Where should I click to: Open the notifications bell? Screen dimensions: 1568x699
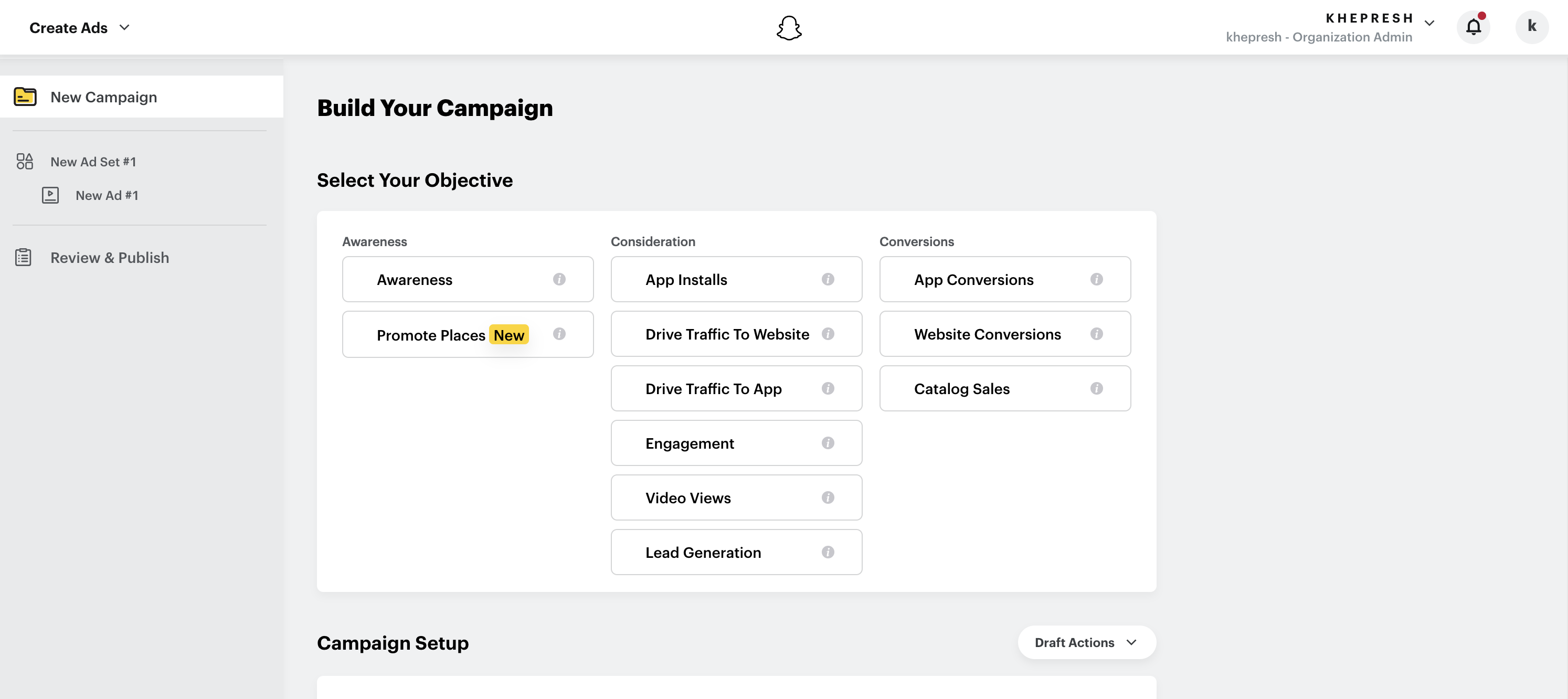pos(1473,27)
